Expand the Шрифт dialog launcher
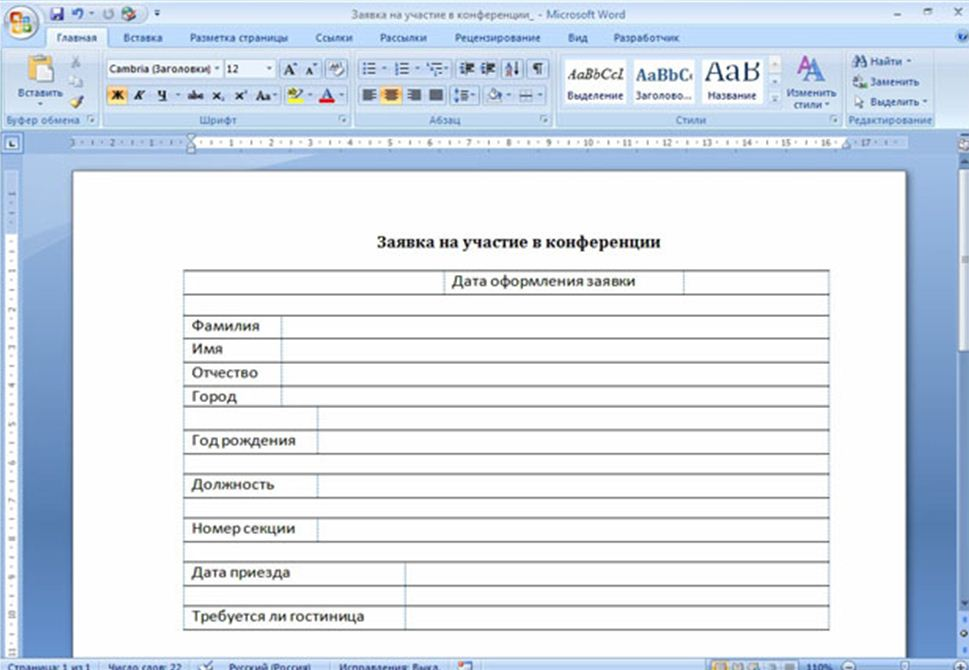 click(343, 120)
